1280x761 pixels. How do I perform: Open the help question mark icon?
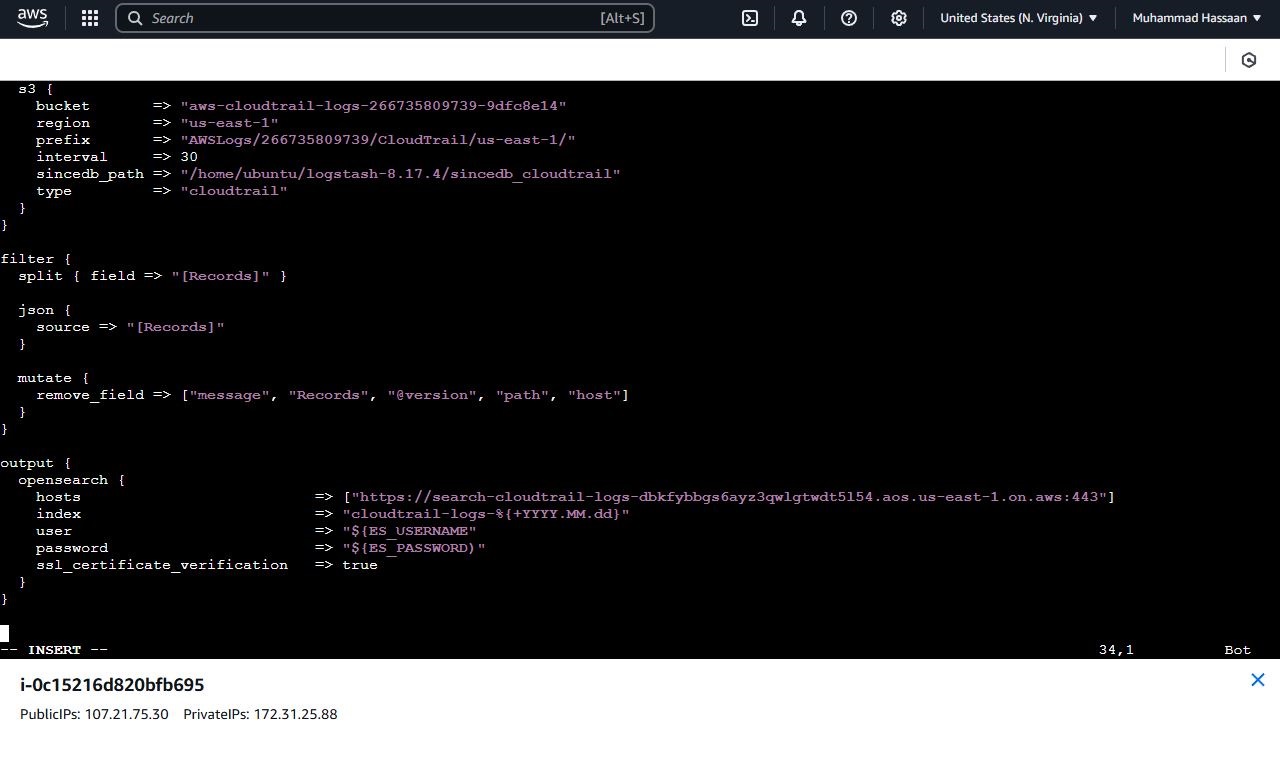coord(849,18)
